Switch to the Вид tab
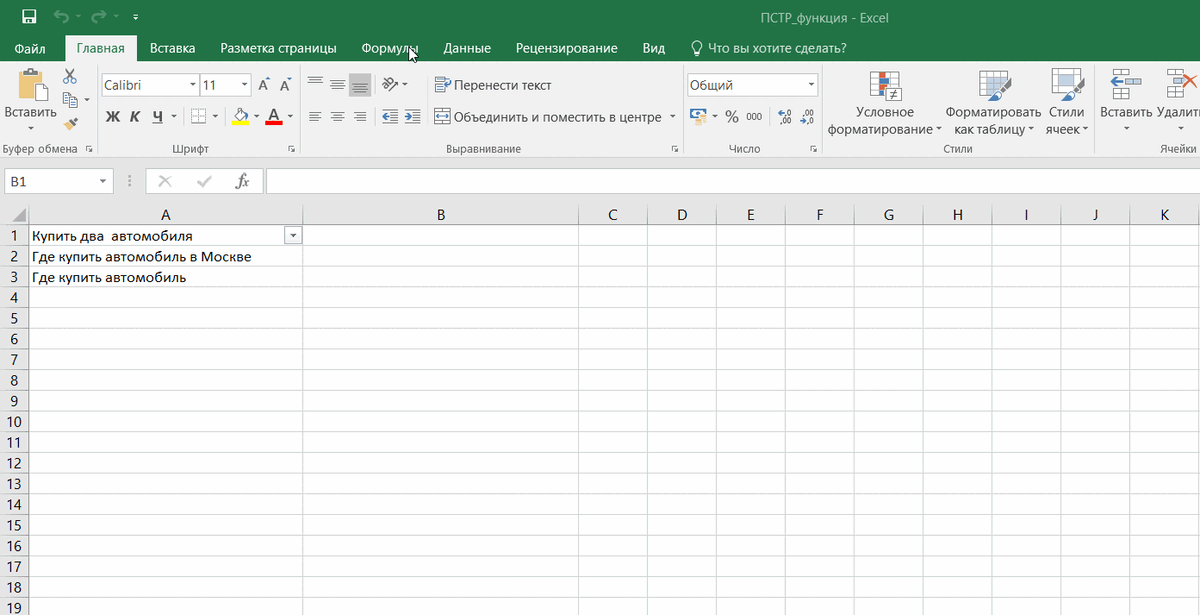Image resolution: width=1200 pixels, height=615 pixels. point(653,48)
